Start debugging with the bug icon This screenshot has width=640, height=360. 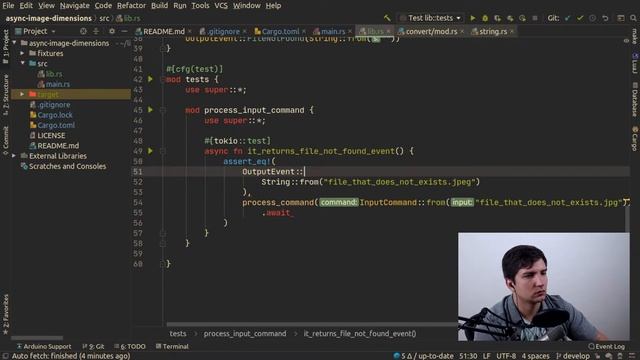point(485,18)
